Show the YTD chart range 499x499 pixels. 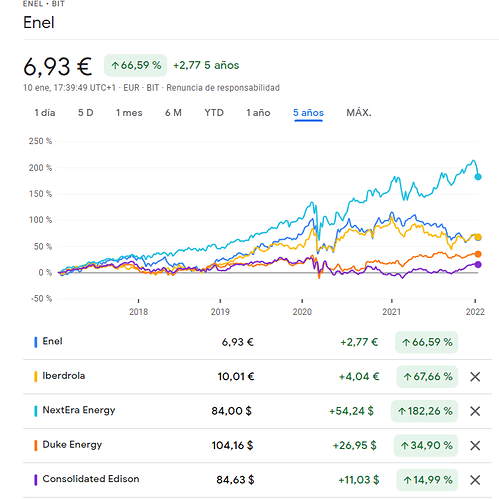[x=214, y=113]
